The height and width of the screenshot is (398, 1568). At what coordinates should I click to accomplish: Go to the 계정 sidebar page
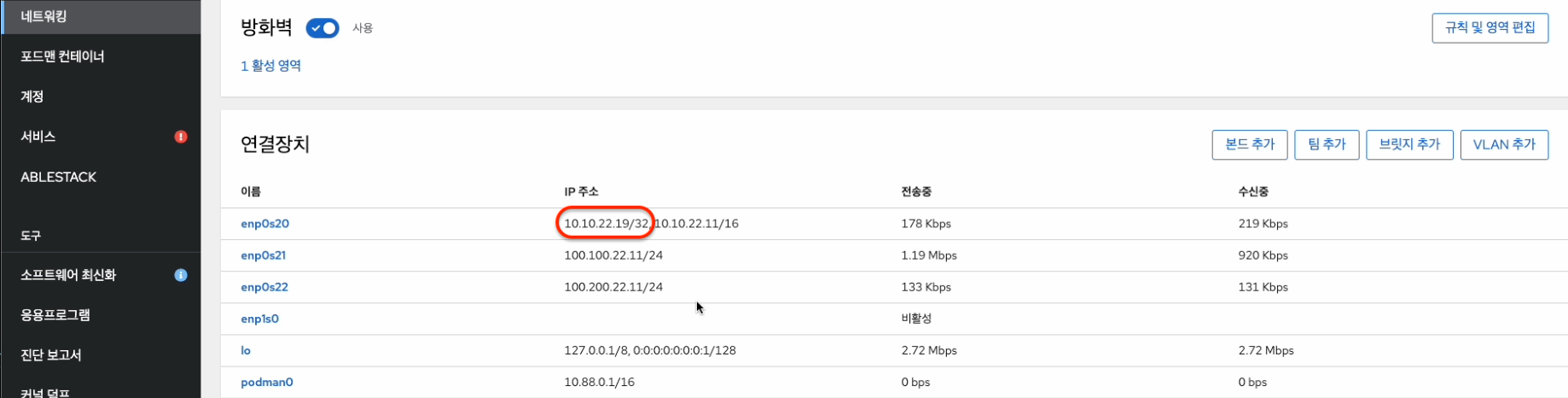[32, 97]
